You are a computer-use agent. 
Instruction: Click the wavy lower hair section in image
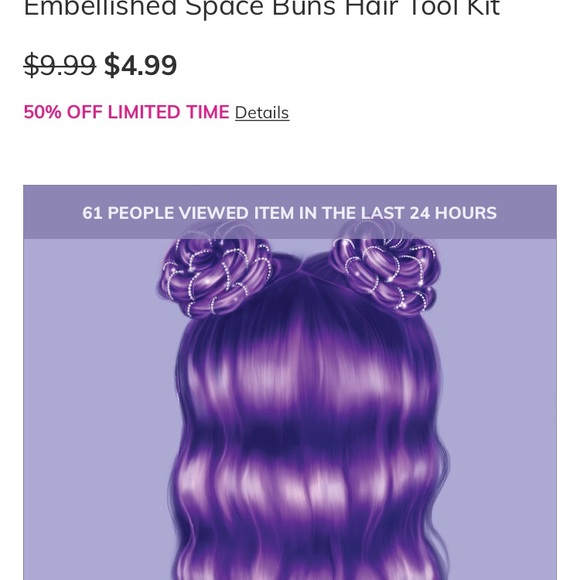point(307,518)
